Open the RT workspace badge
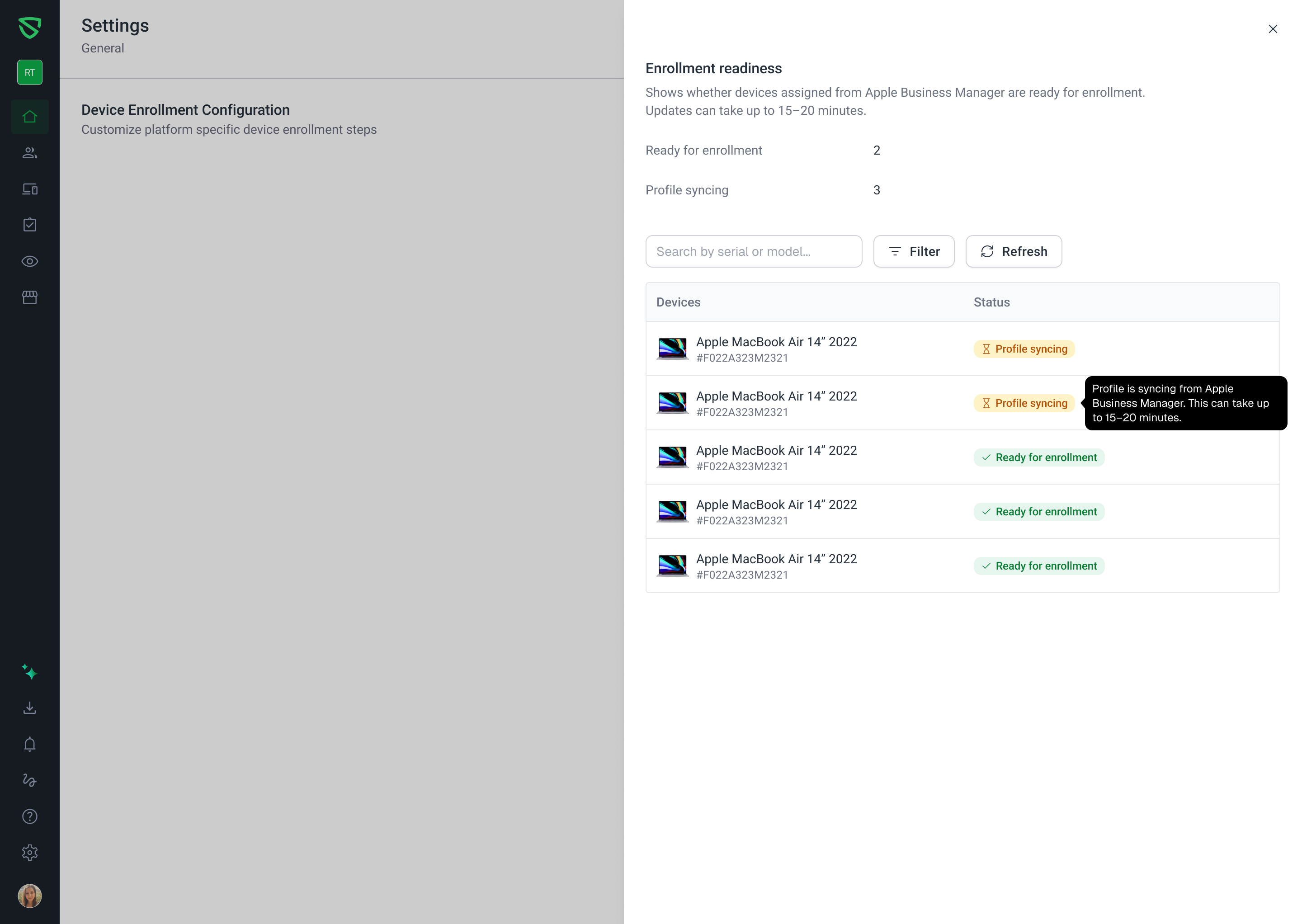 point(29,72)
